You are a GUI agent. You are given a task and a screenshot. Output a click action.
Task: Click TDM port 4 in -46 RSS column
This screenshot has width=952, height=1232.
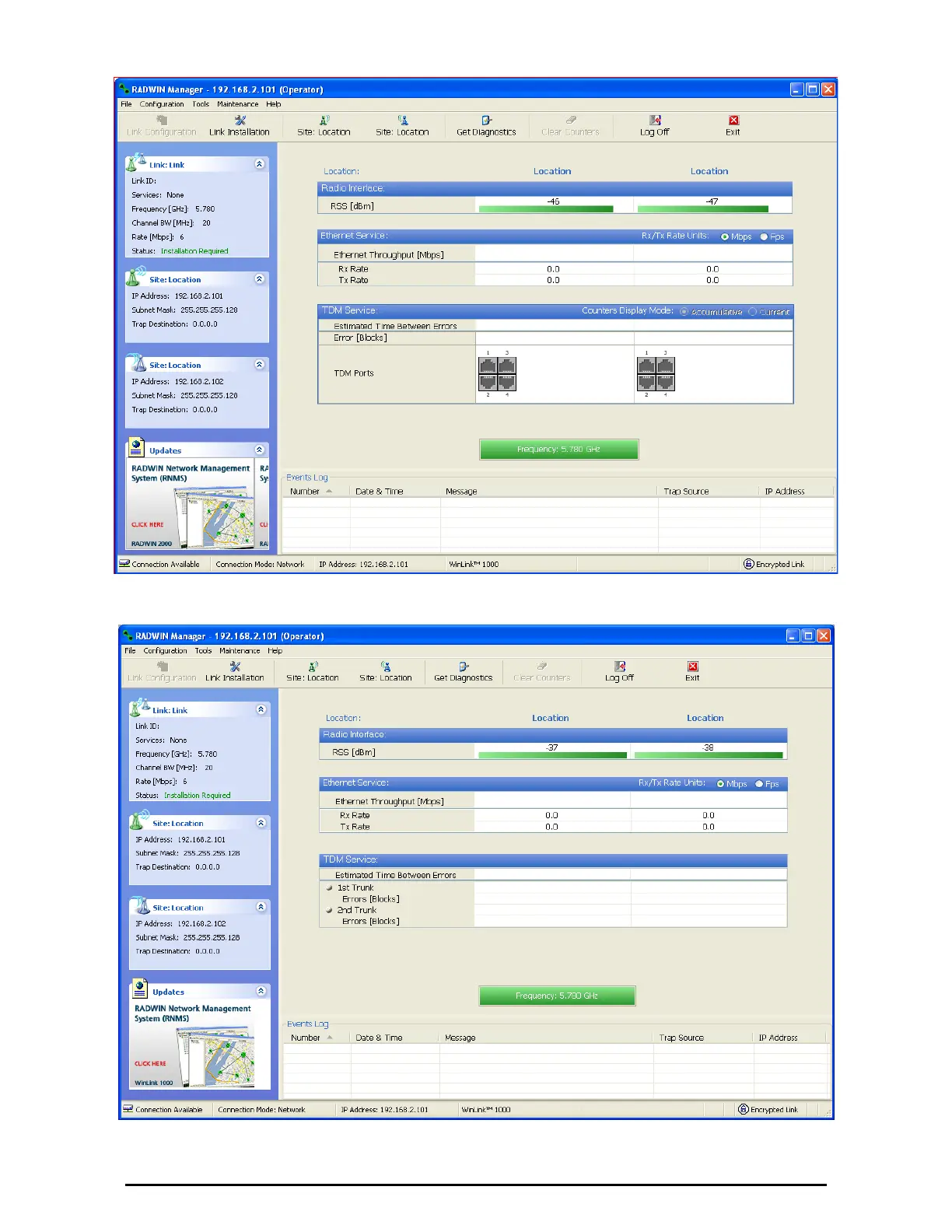[507, 382]
